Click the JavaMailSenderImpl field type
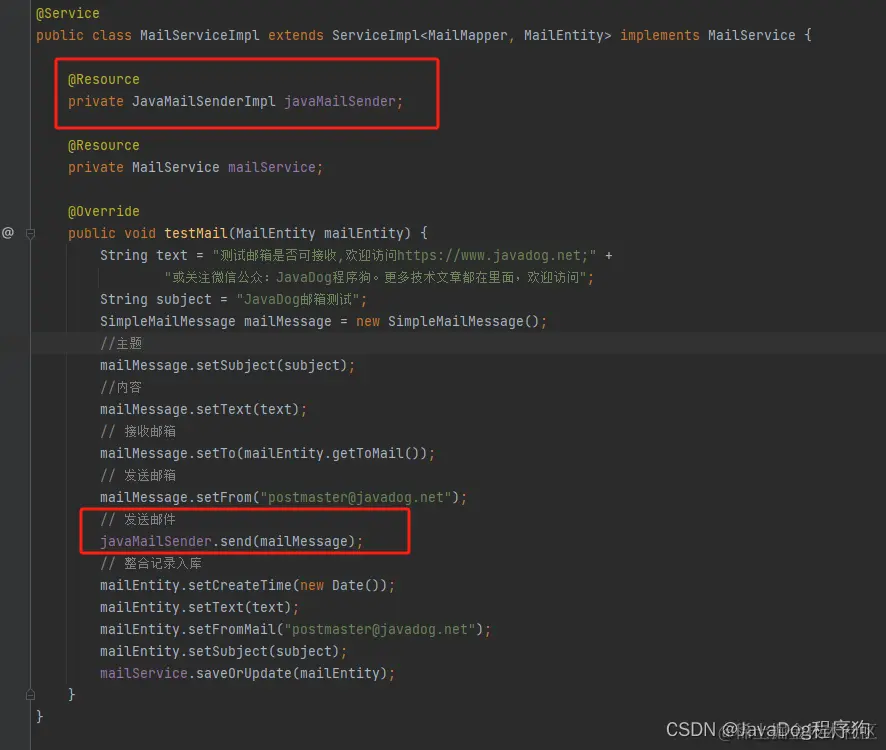Image resolution: width=886 pixels, height=750 pixels. click(204, 102)
